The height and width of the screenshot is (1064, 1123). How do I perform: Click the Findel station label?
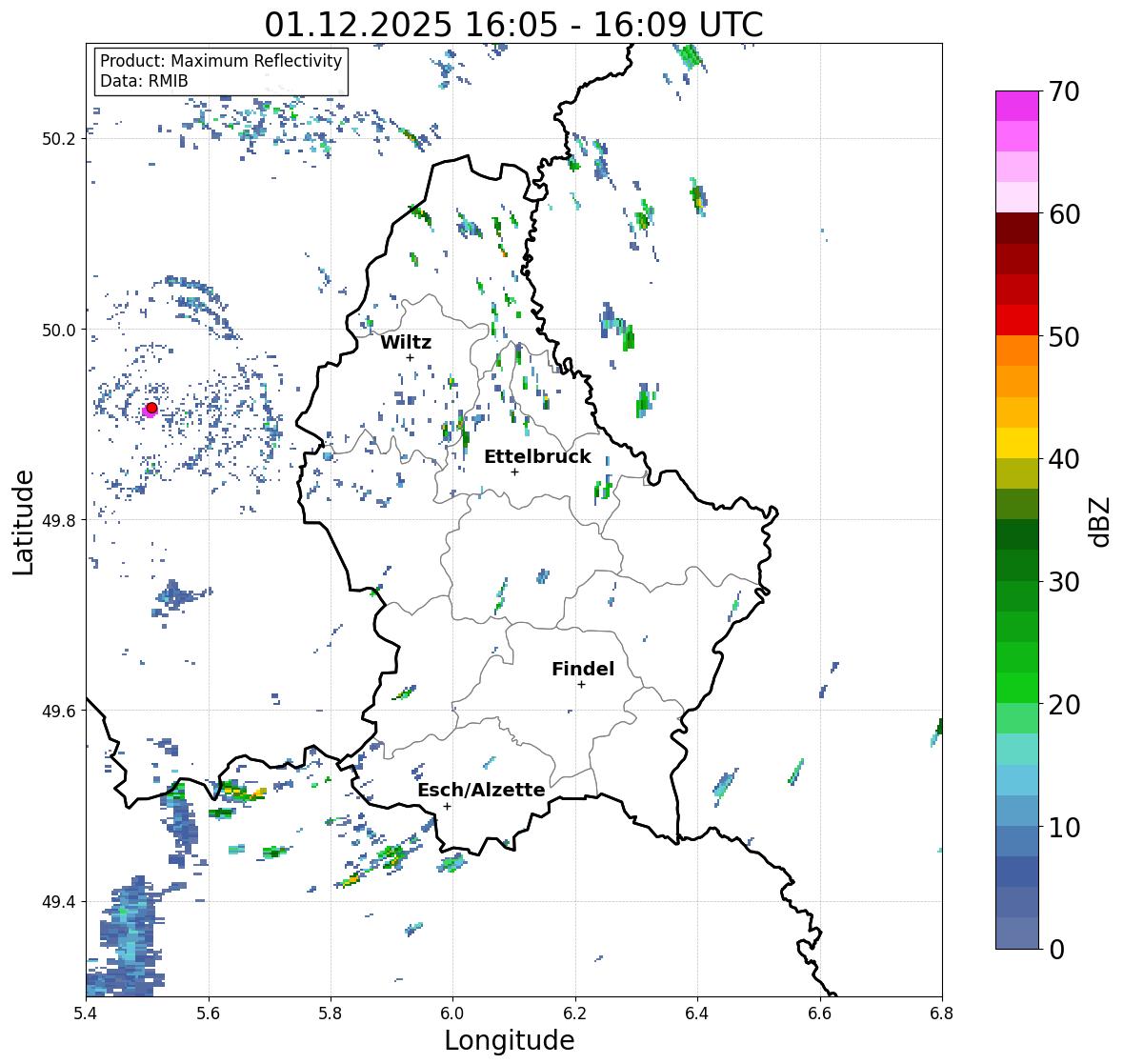[x=583, y=669]
